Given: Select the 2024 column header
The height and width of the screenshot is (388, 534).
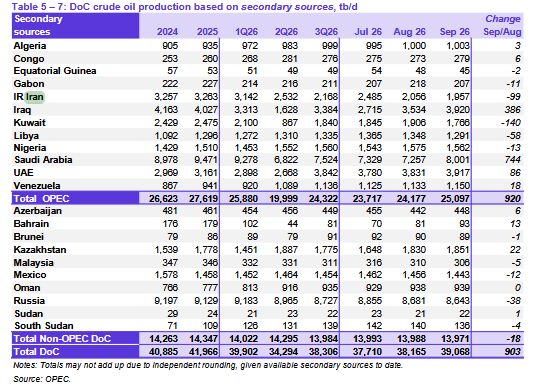Looking at the screenshot, I should 167,32.
